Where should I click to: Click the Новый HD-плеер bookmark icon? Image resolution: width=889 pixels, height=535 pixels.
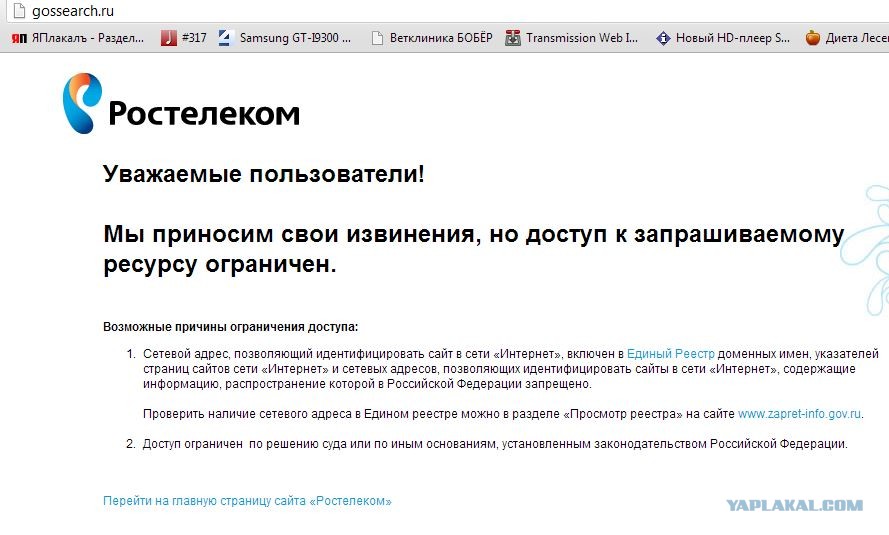(663, 38)
